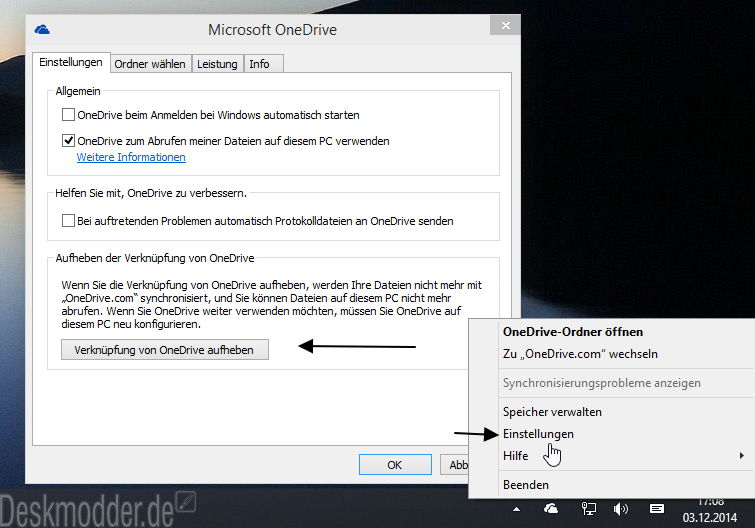Open the network icon in the taskbar
This screenshot has height=528, width=755.
point(589,510)
